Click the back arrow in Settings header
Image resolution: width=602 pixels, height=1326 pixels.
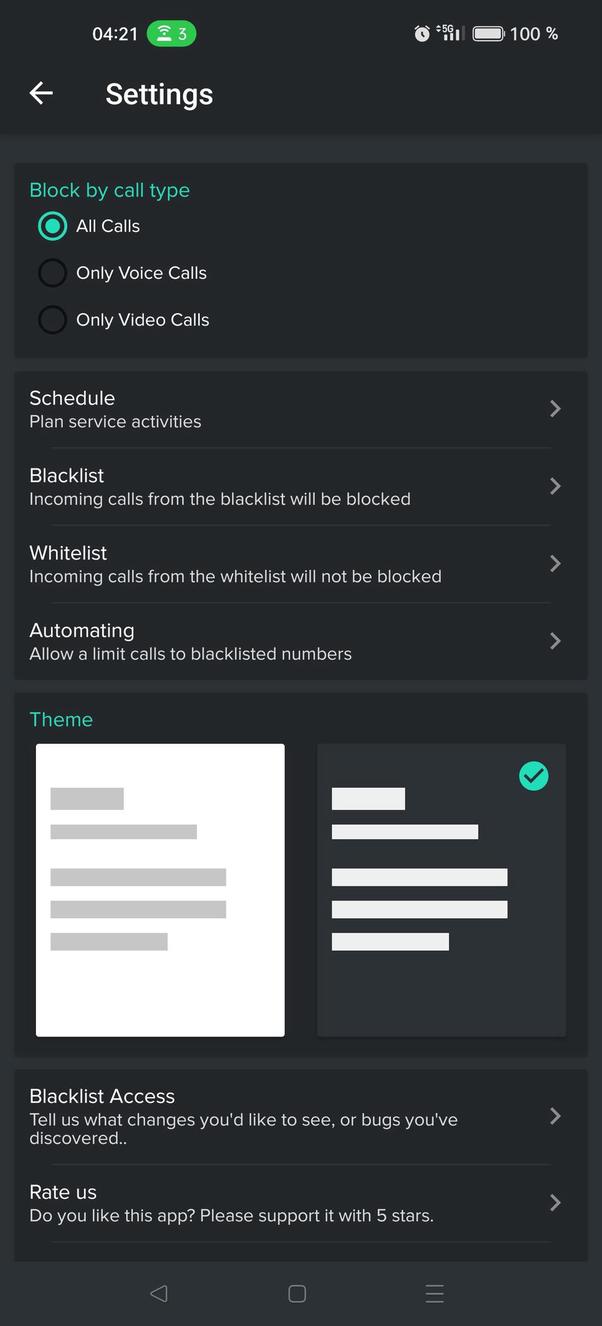click(x=41, y=93)
